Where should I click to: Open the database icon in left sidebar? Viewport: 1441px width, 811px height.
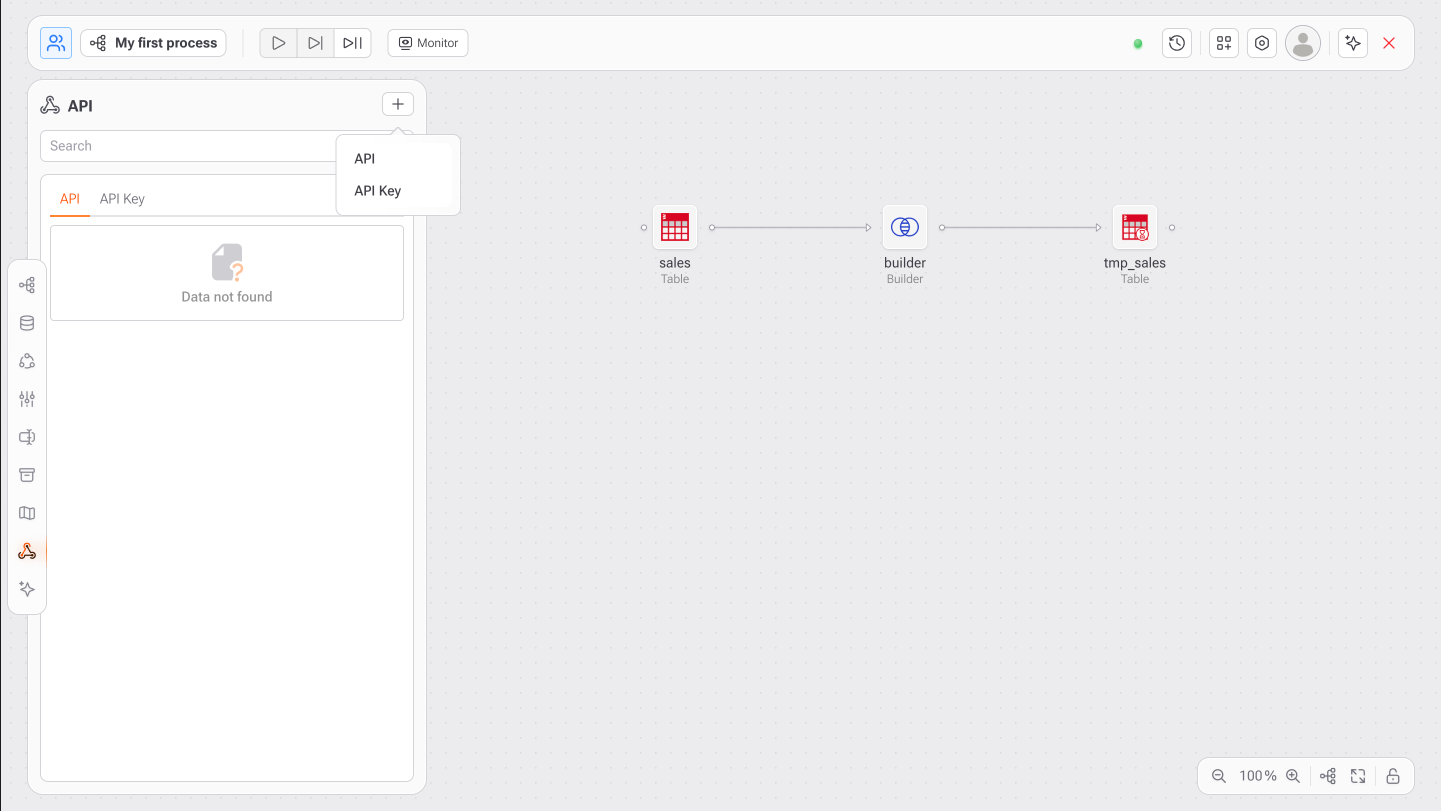[27, 323]
